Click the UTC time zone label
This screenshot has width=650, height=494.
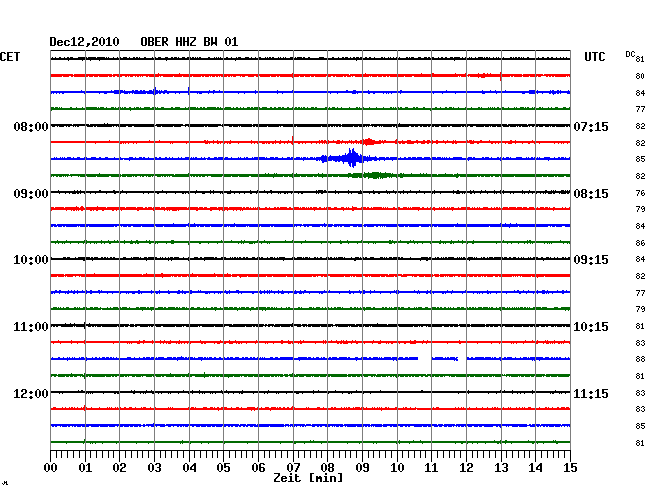594,57
